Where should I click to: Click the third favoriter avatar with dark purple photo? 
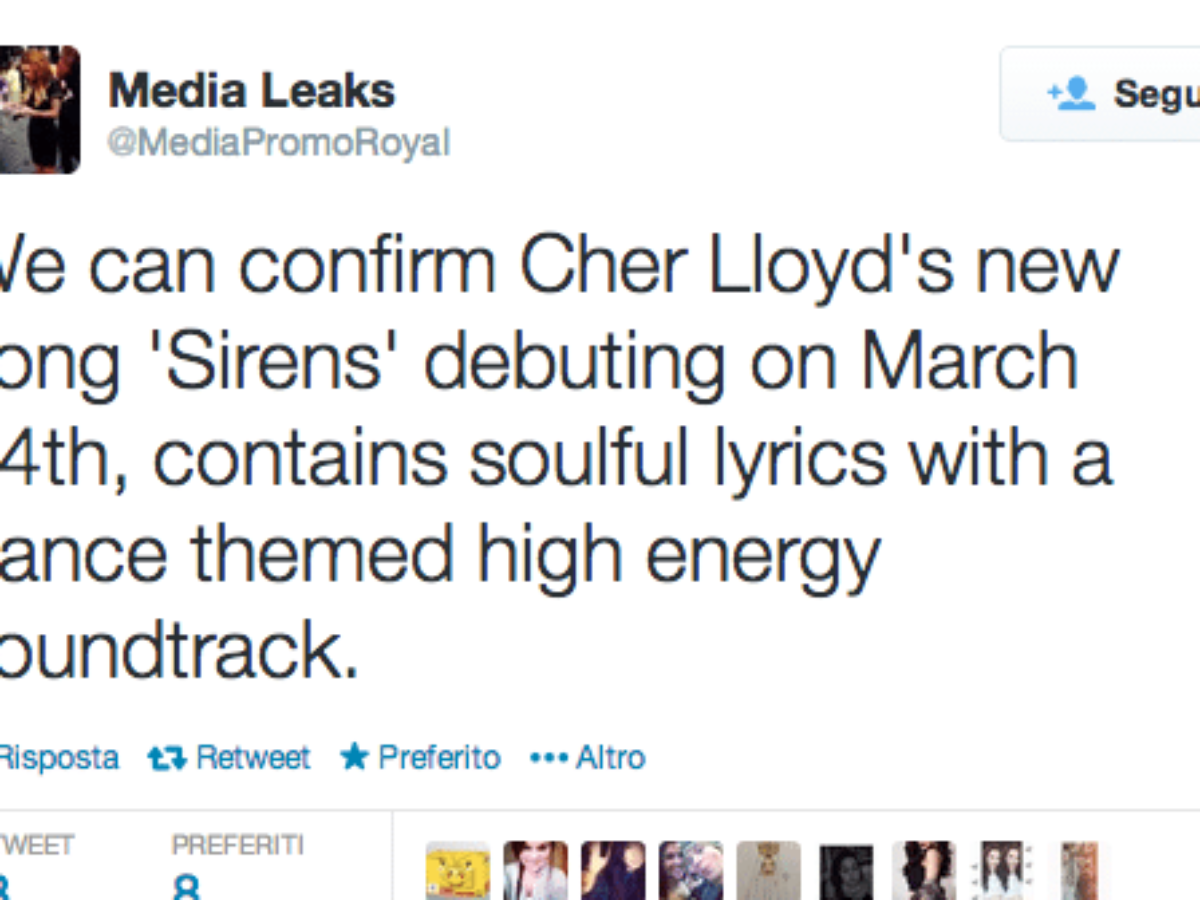(x=613, y=870)
